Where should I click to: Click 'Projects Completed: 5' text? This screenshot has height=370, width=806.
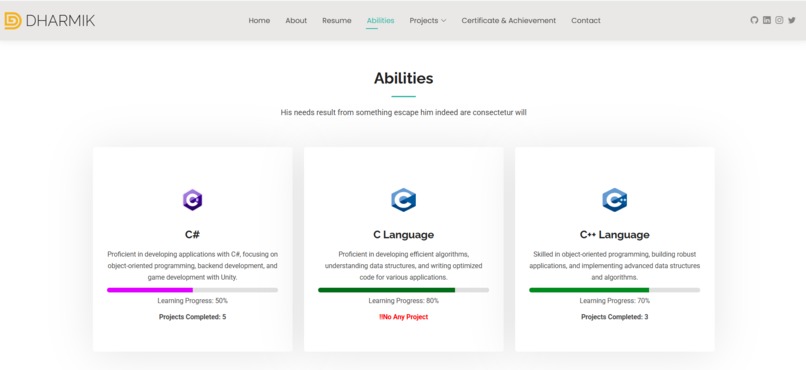click(192, 317)
